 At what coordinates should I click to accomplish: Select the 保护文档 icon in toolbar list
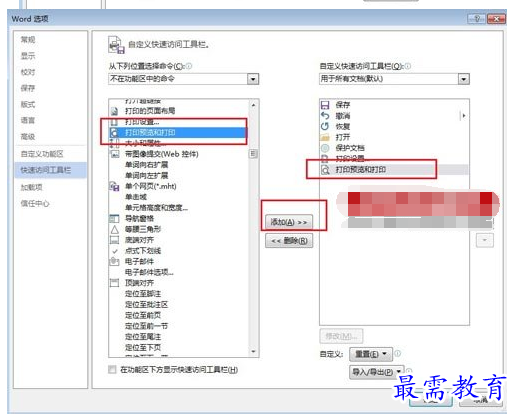tap(325, 148)
